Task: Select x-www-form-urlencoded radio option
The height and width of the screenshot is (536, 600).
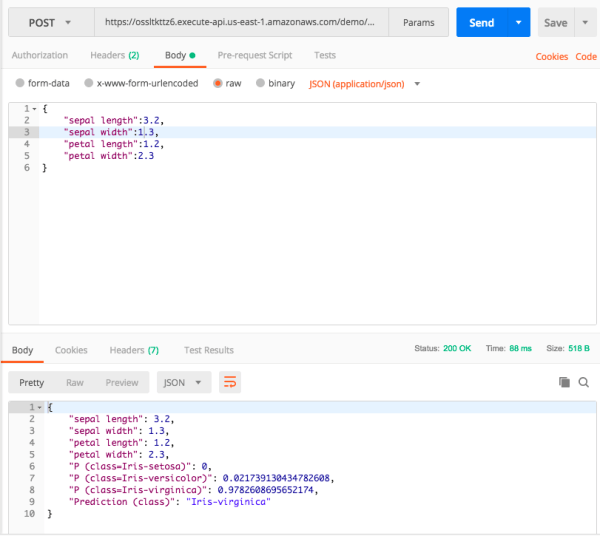Action: (x=88, y=83)
